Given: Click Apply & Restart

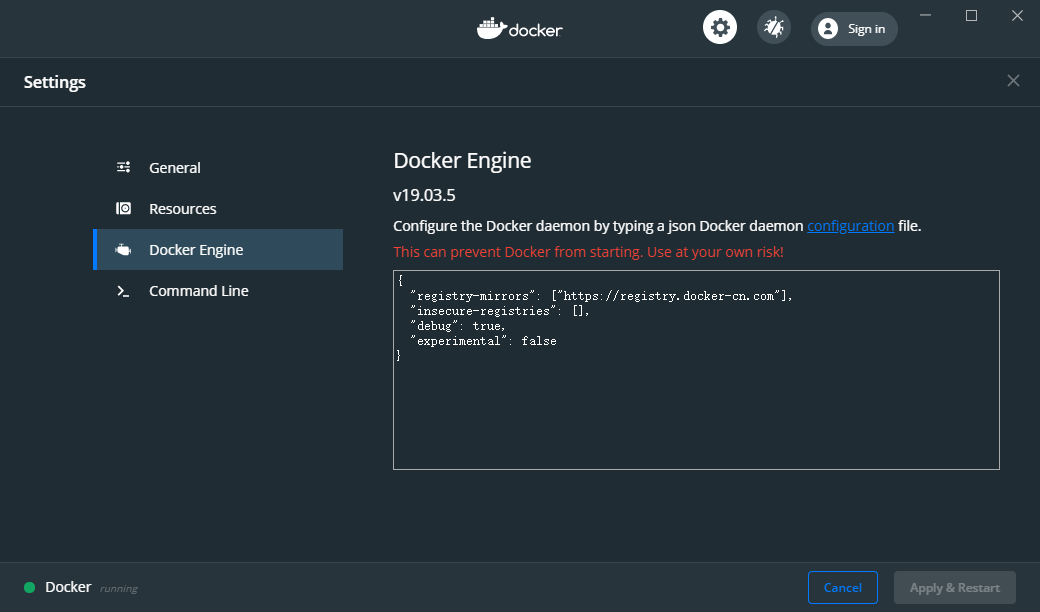Looking at the screenshot, I should click(954, 587).
